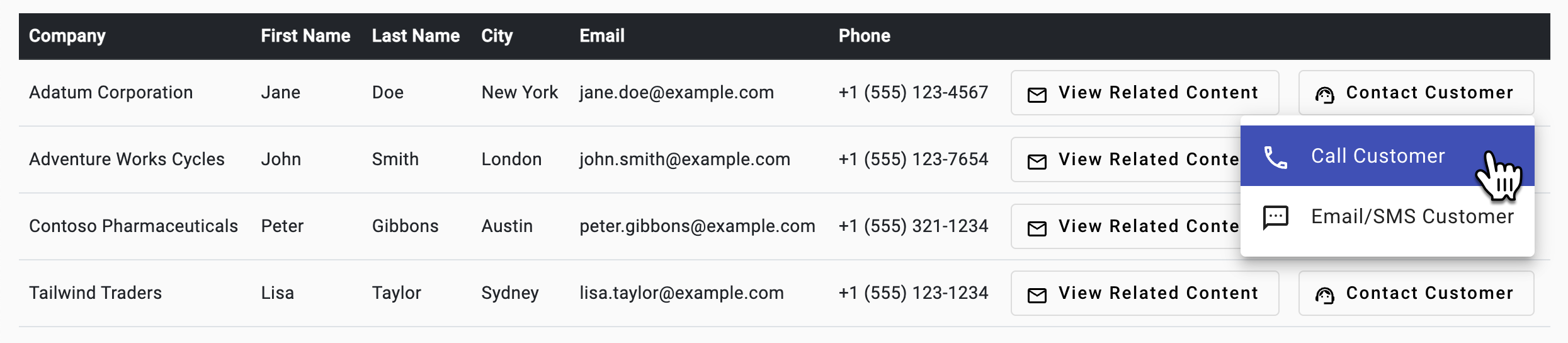This screenshot has width=1568, height=343.
Task: Choose Email/SMS Customer menu option
Action: (x=1412, y=216)
